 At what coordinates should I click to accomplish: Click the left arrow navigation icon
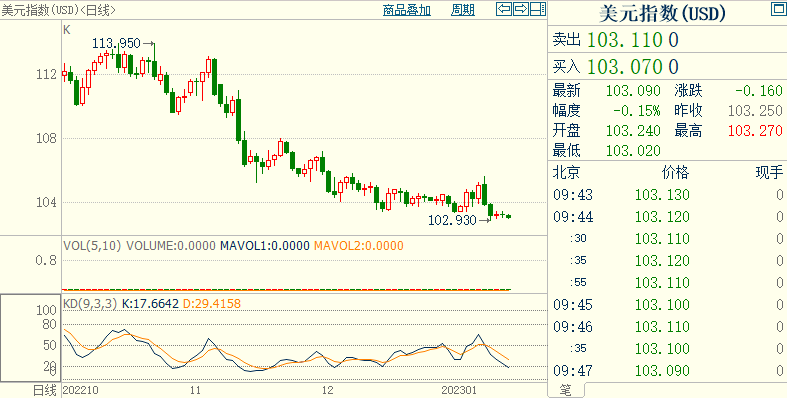(x=504, y=9)
